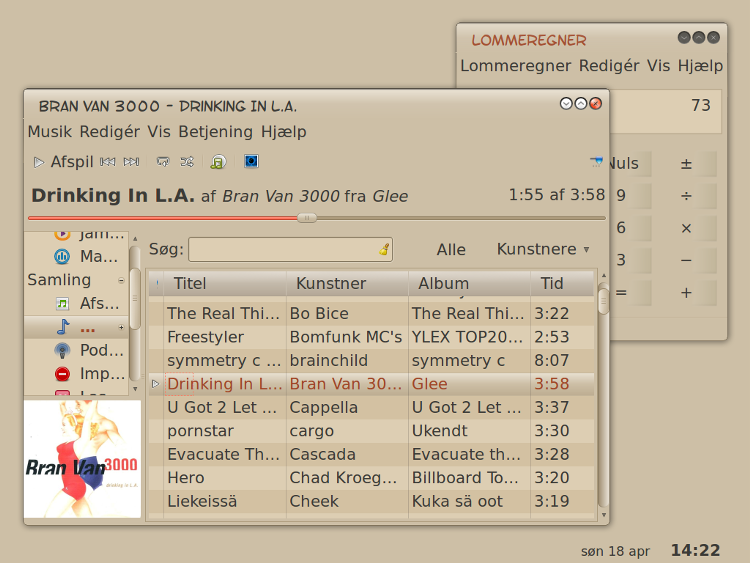750x563 pixels.
Task: Click the minus key on calculator
Action: pos(687,260)
